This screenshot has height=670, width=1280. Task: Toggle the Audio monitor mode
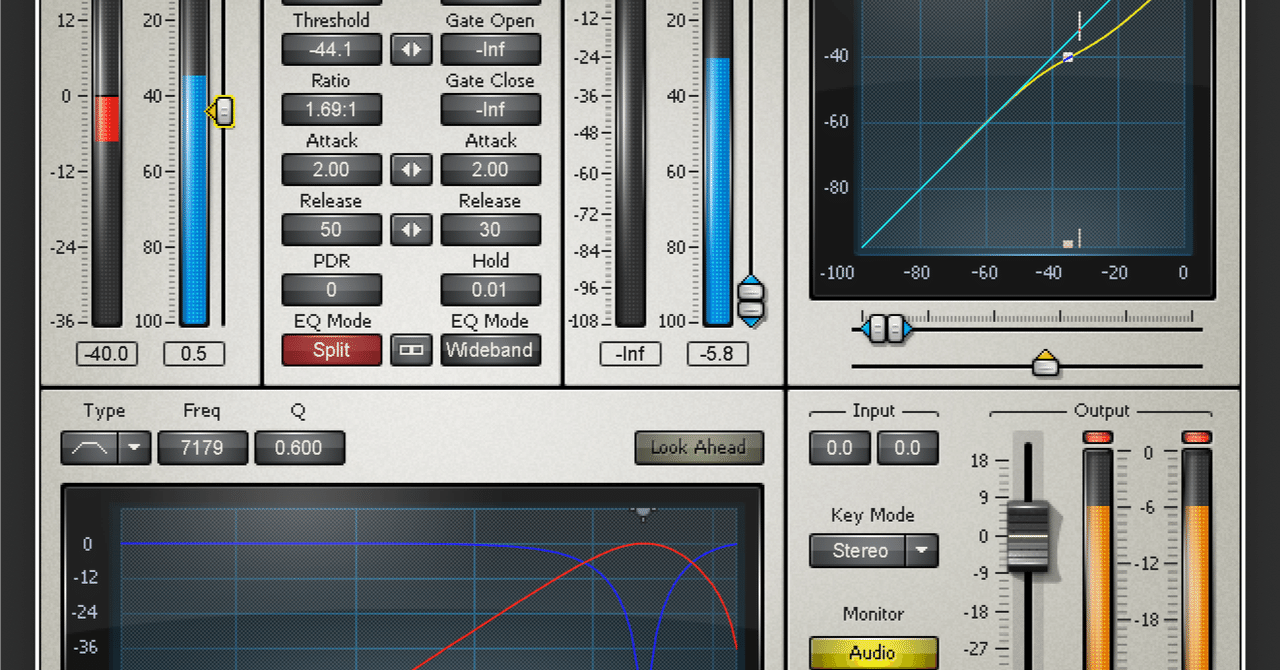pyautogui.click(x=873, y=652)
